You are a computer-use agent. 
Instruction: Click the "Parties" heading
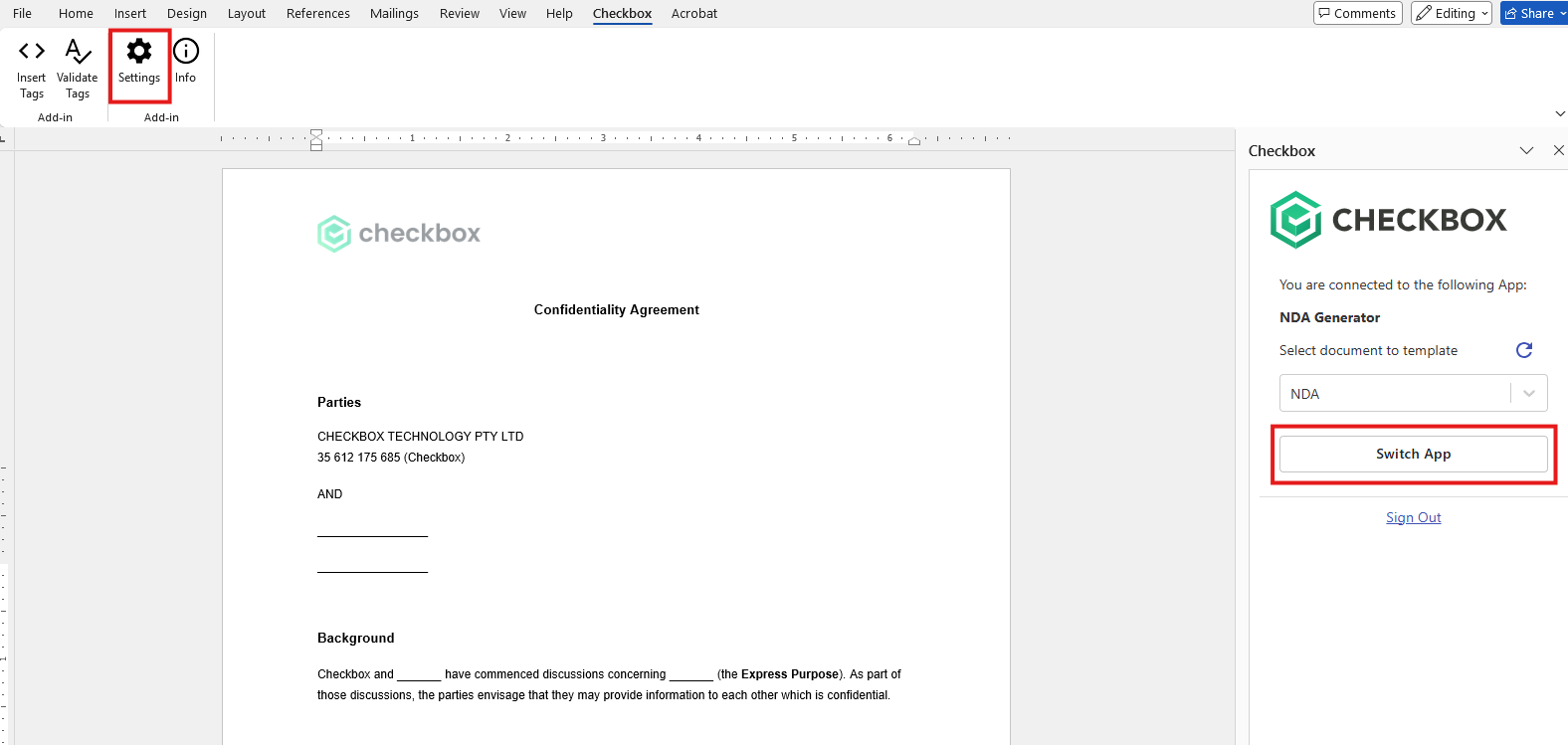pos(339,403)
